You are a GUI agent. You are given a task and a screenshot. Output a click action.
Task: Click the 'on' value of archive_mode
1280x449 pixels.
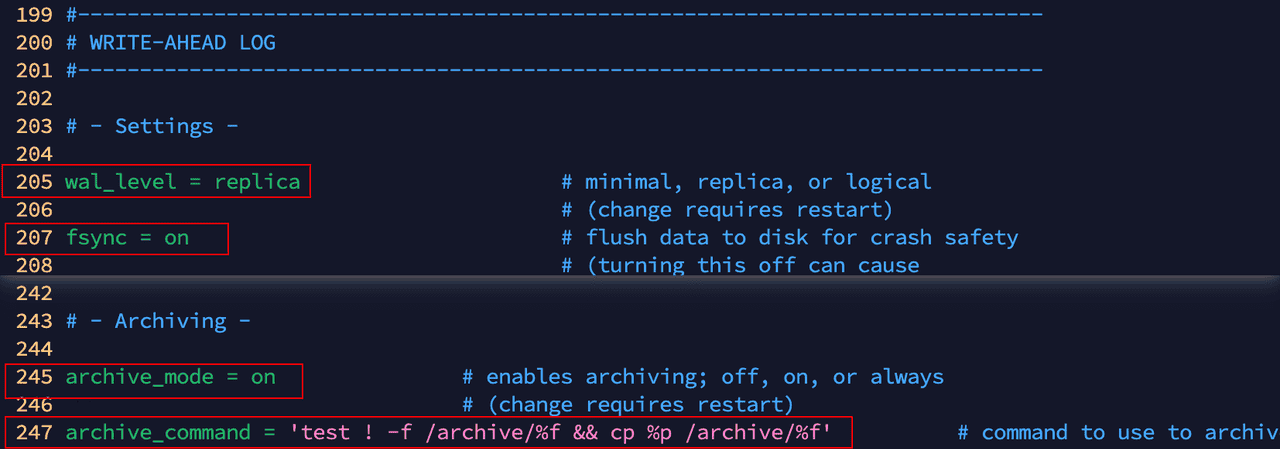[263, 377]
